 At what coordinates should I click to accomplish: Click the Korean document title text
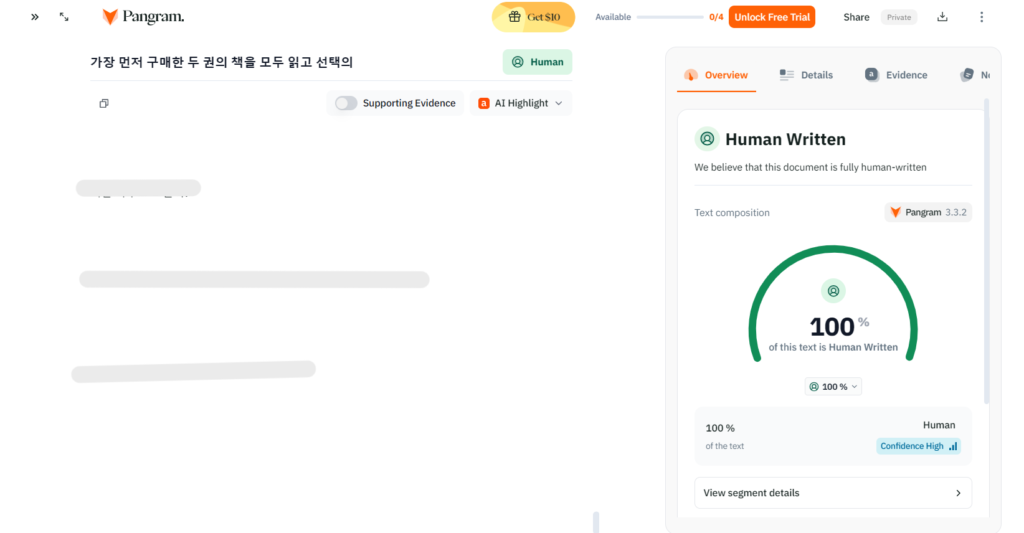click(x=221, y=62)
